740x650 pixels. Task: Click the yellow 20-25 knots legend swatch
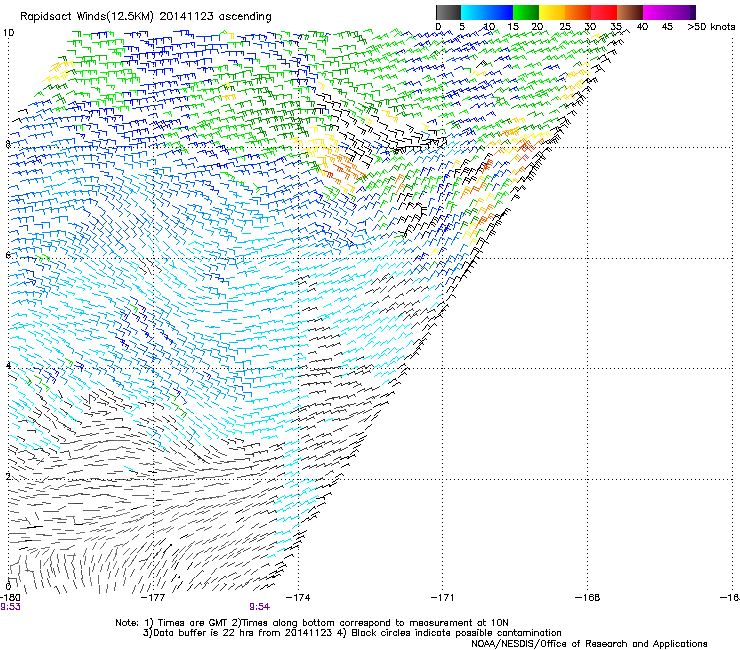click(552, 12)
